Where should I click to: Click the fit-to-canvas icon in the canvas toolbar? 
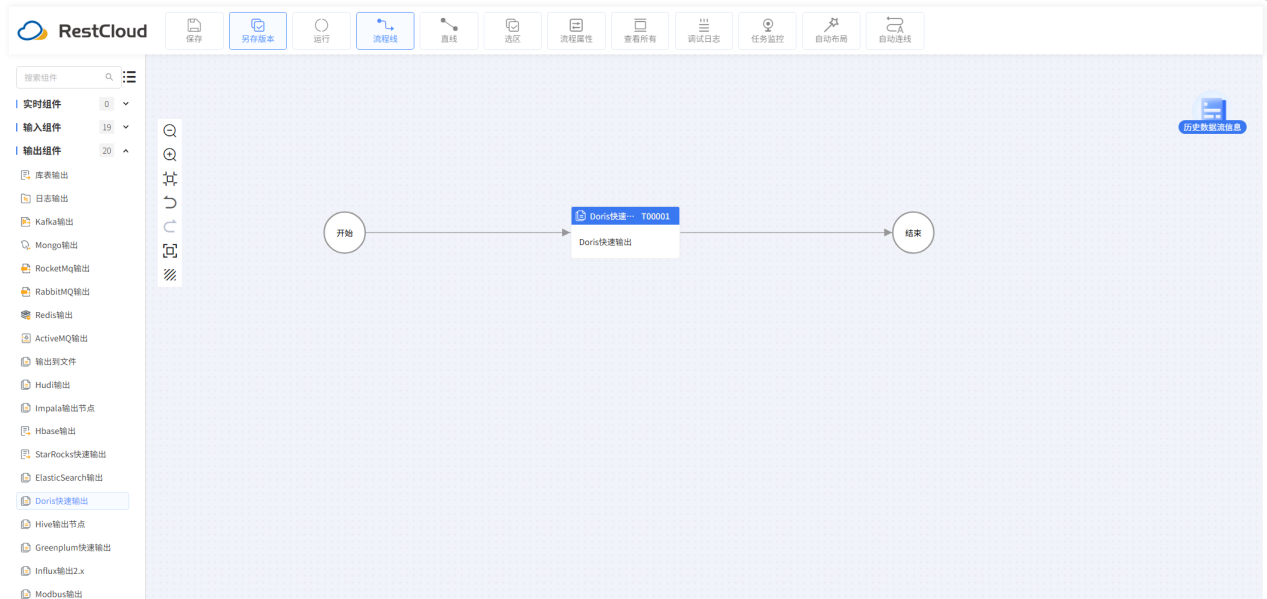click(x=170, y=179)
